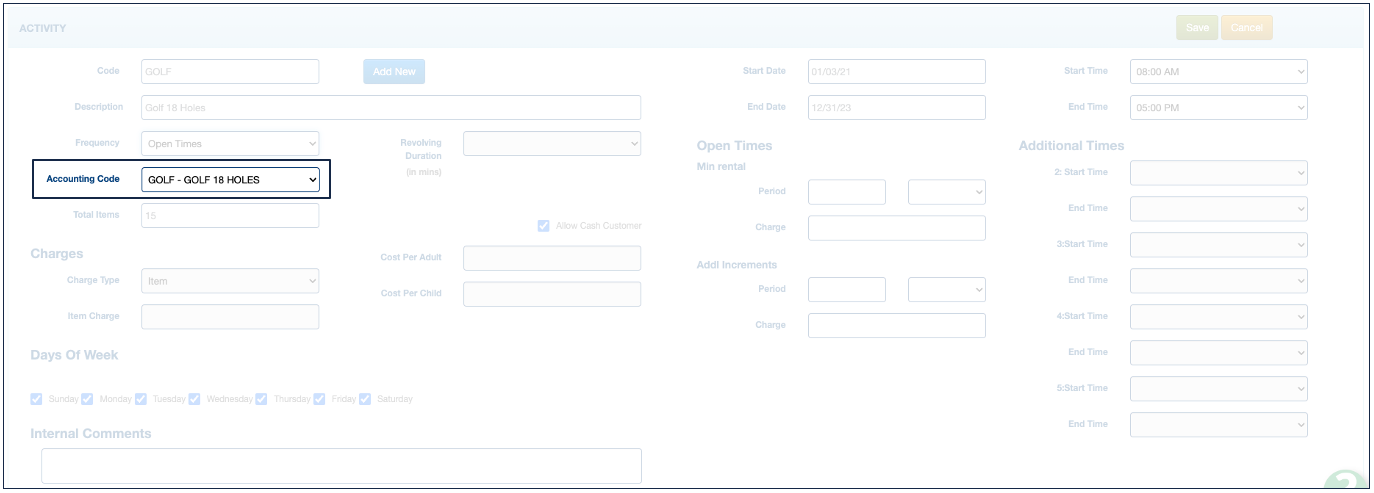Toggle the Wednesday checkbox

(x=195, y=399)
